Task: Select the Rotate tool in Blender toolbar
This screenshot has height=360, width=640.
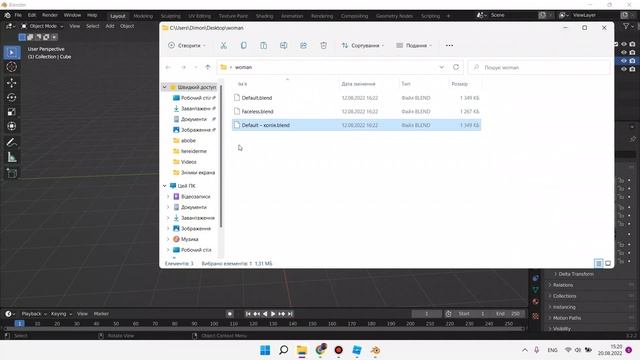Action: (11, 98)
